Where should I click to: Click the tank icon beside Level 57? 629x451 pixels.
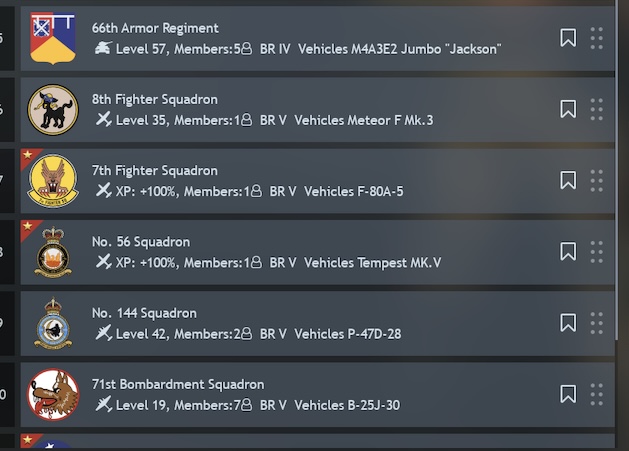103,48
